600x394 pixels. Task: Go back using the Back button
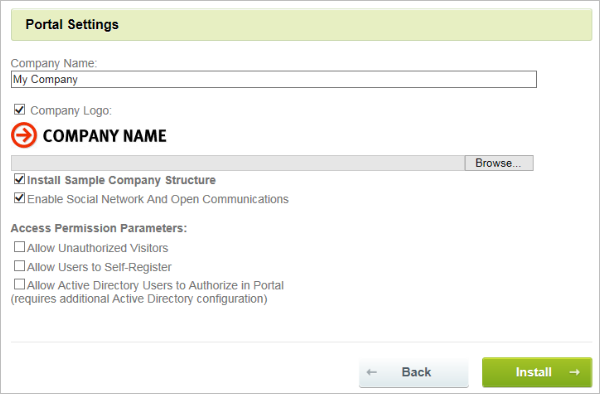414,372
